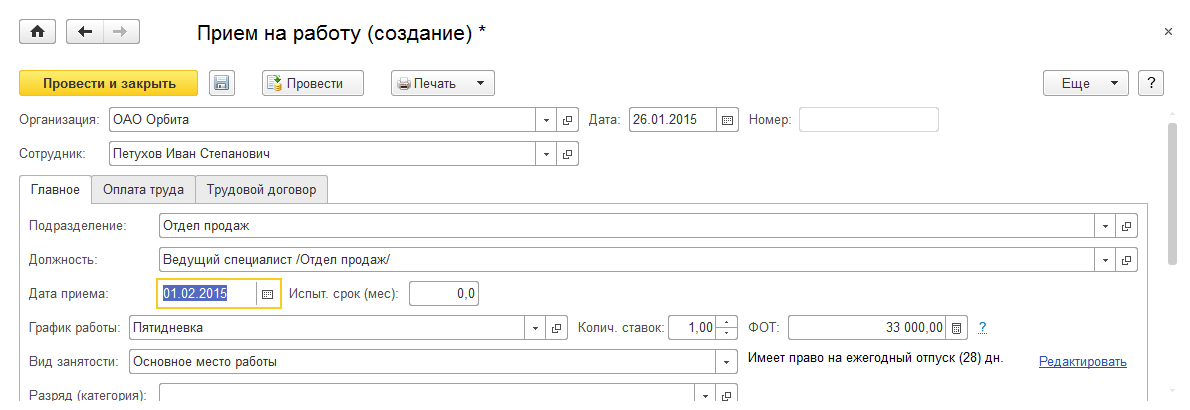Open the Трудовой договор tab
Viewport: 1190px width, 410px height.
[x=261, y=190]
